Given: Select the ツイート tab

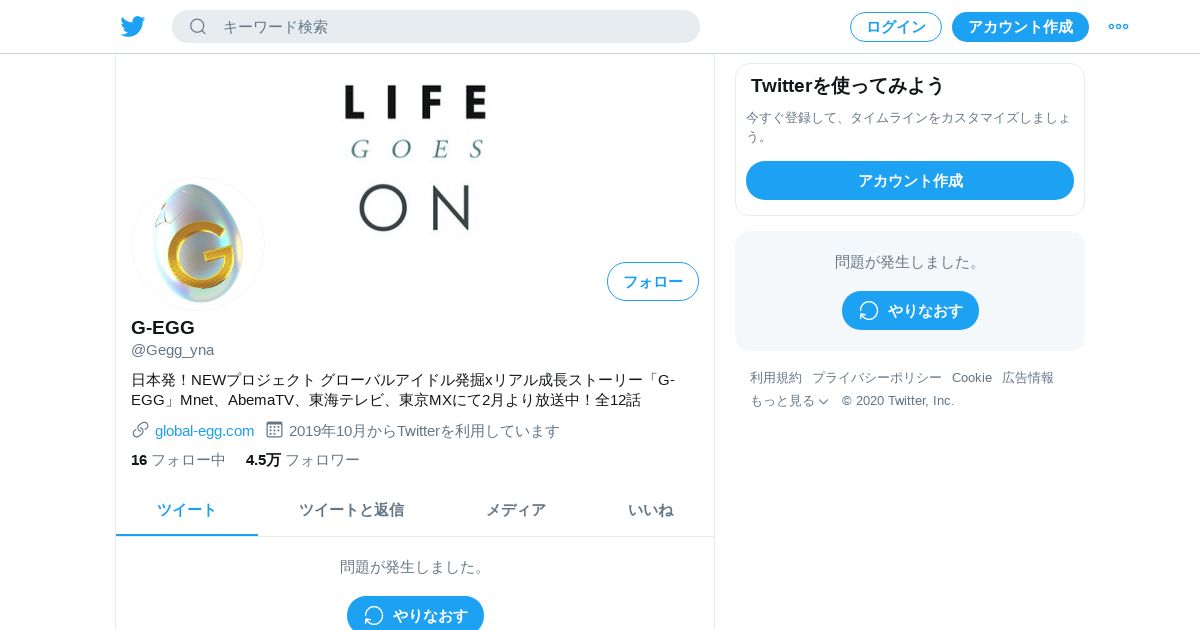Looking at the screenshot, I should (187, 510).
